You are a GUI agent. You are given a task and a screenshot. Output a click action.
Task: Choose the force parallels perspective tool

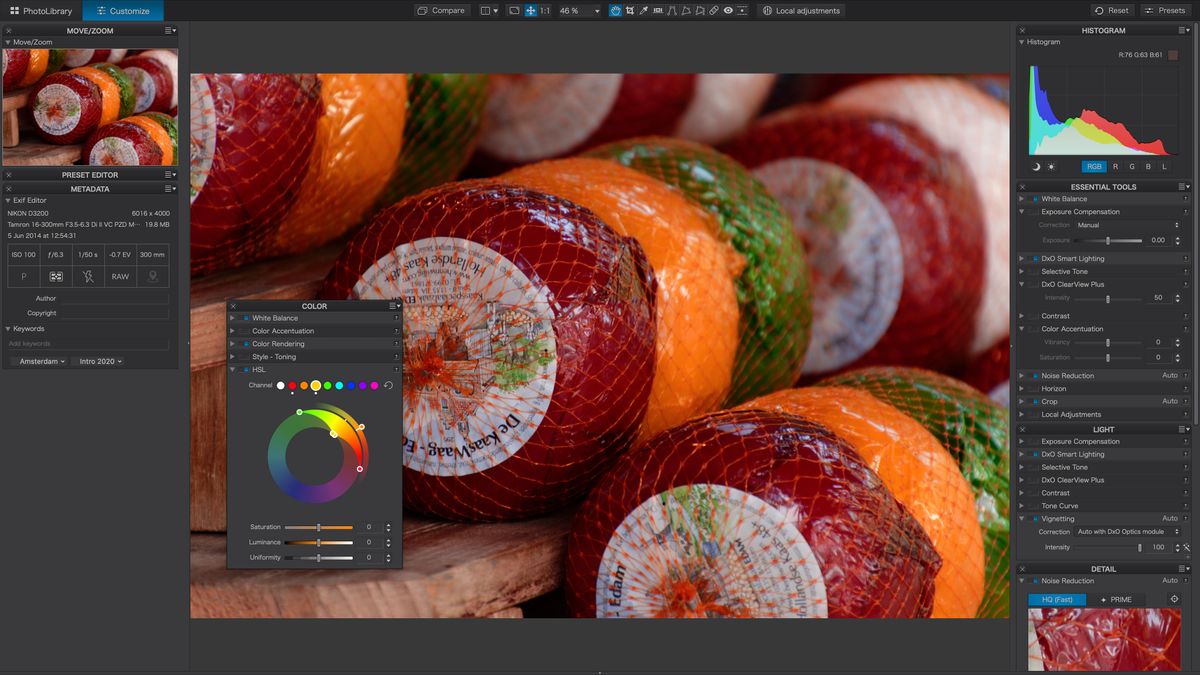(672, 10)
